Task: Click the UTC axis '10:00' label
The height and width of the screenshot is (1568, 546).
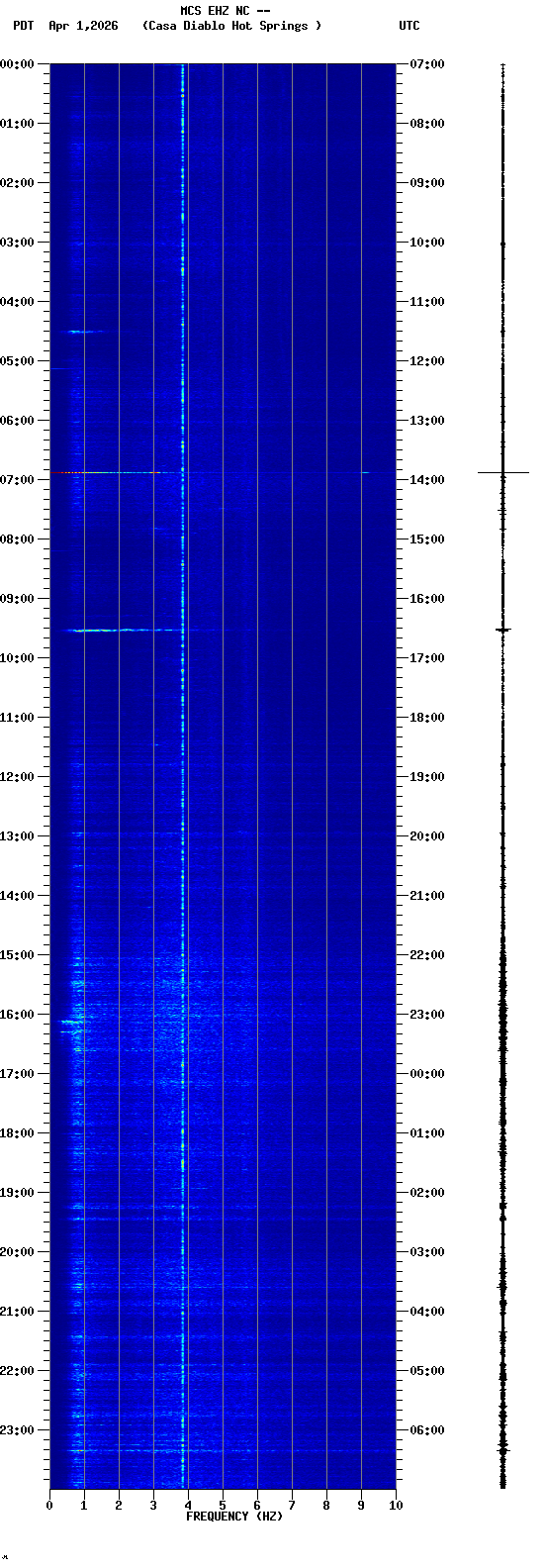Action: [427, 243]
